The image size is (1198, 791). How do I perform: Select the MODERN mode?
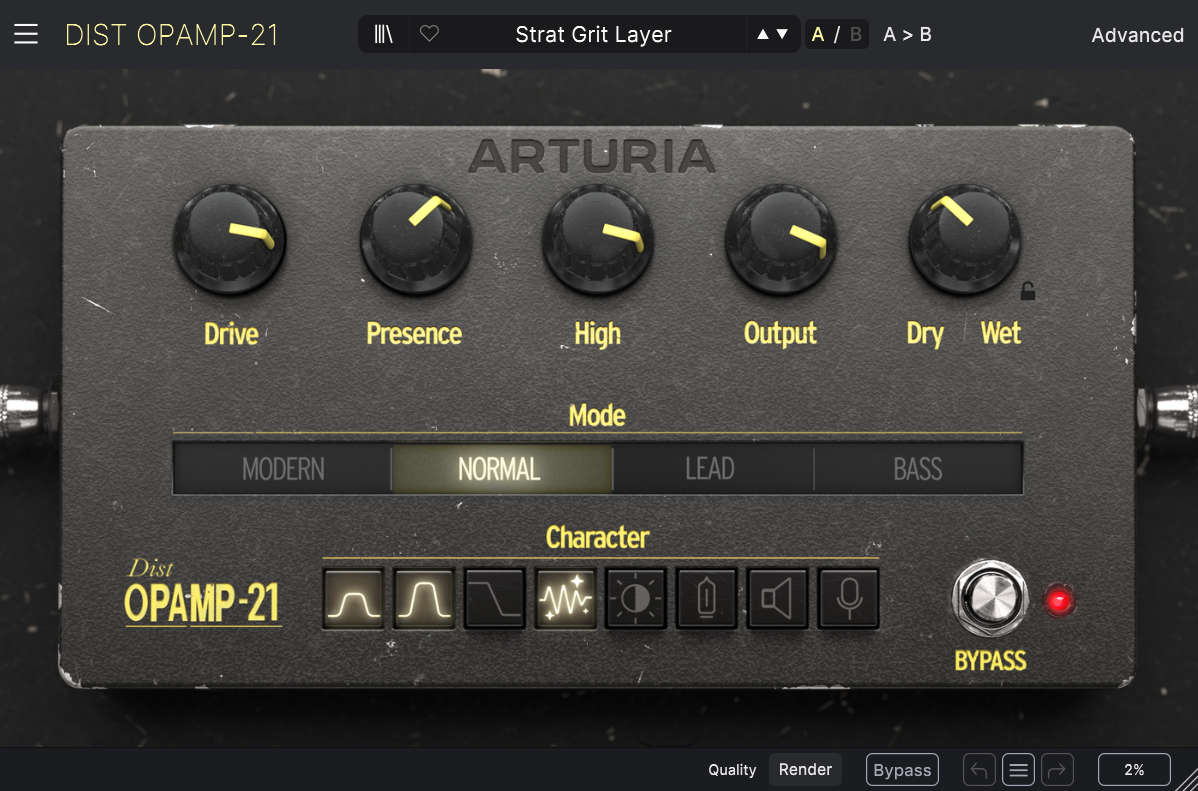[283, 468]
